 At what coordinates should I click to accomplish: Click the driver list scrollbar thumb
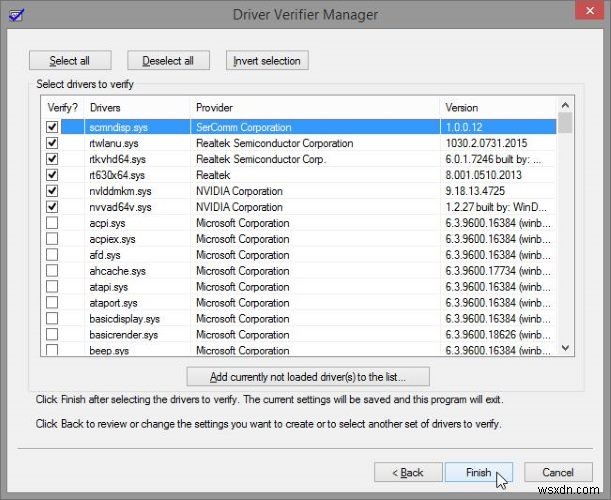click(x=565, y=123)
